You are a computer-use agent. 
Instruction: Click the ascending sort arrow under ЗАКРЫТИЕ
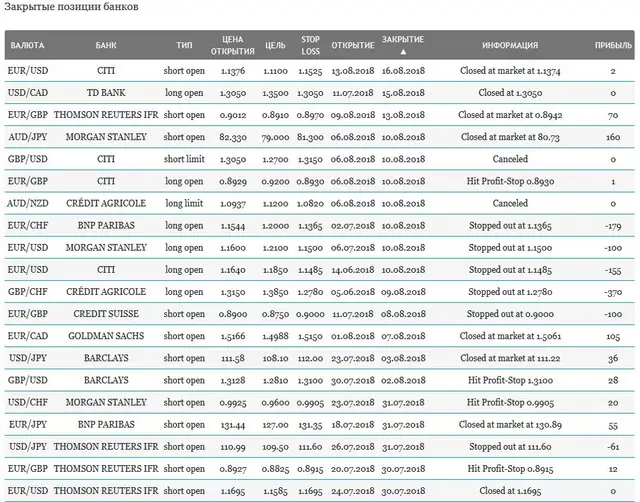[403, 52]
